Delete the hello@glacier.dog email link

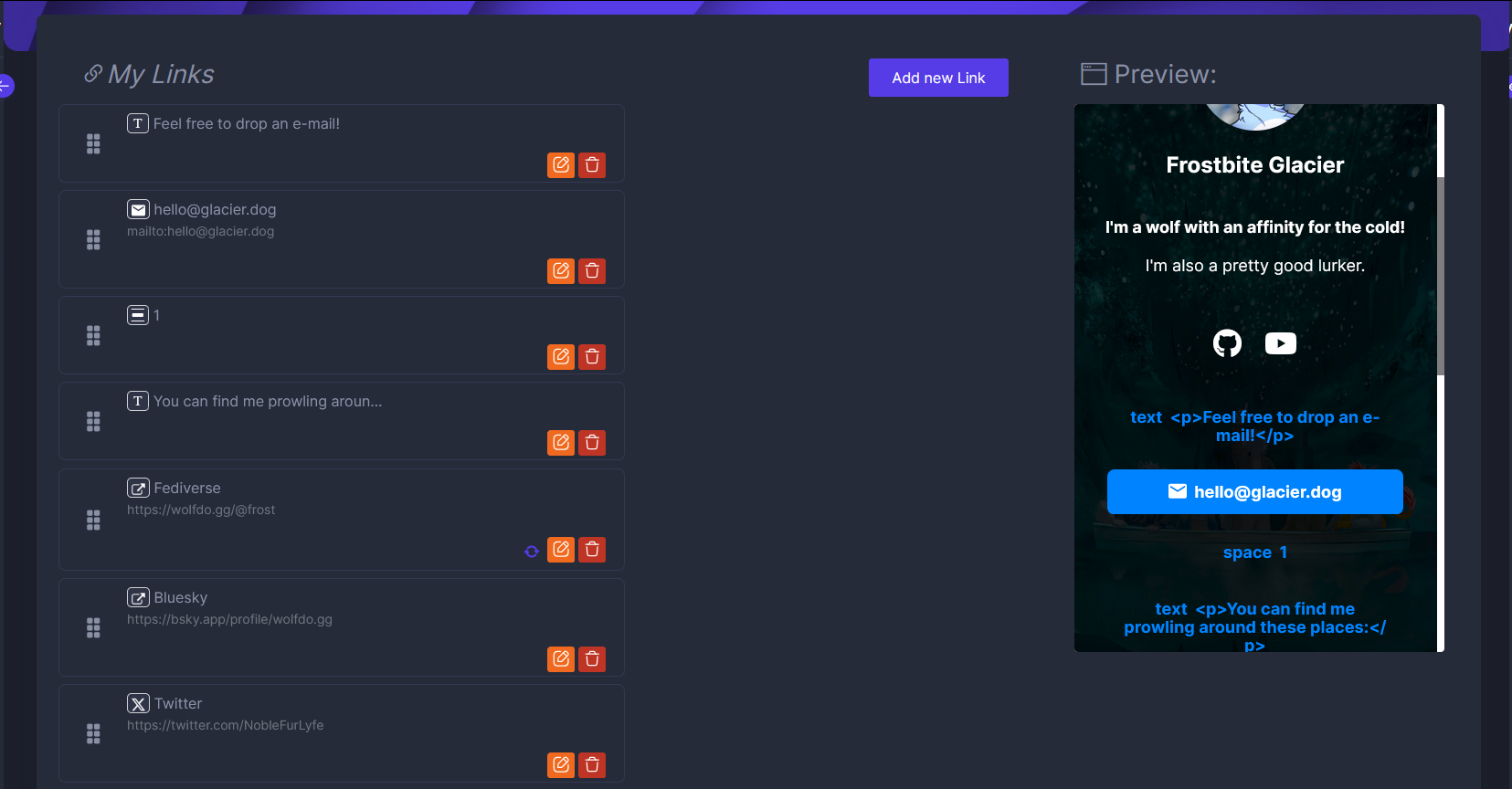592,270
